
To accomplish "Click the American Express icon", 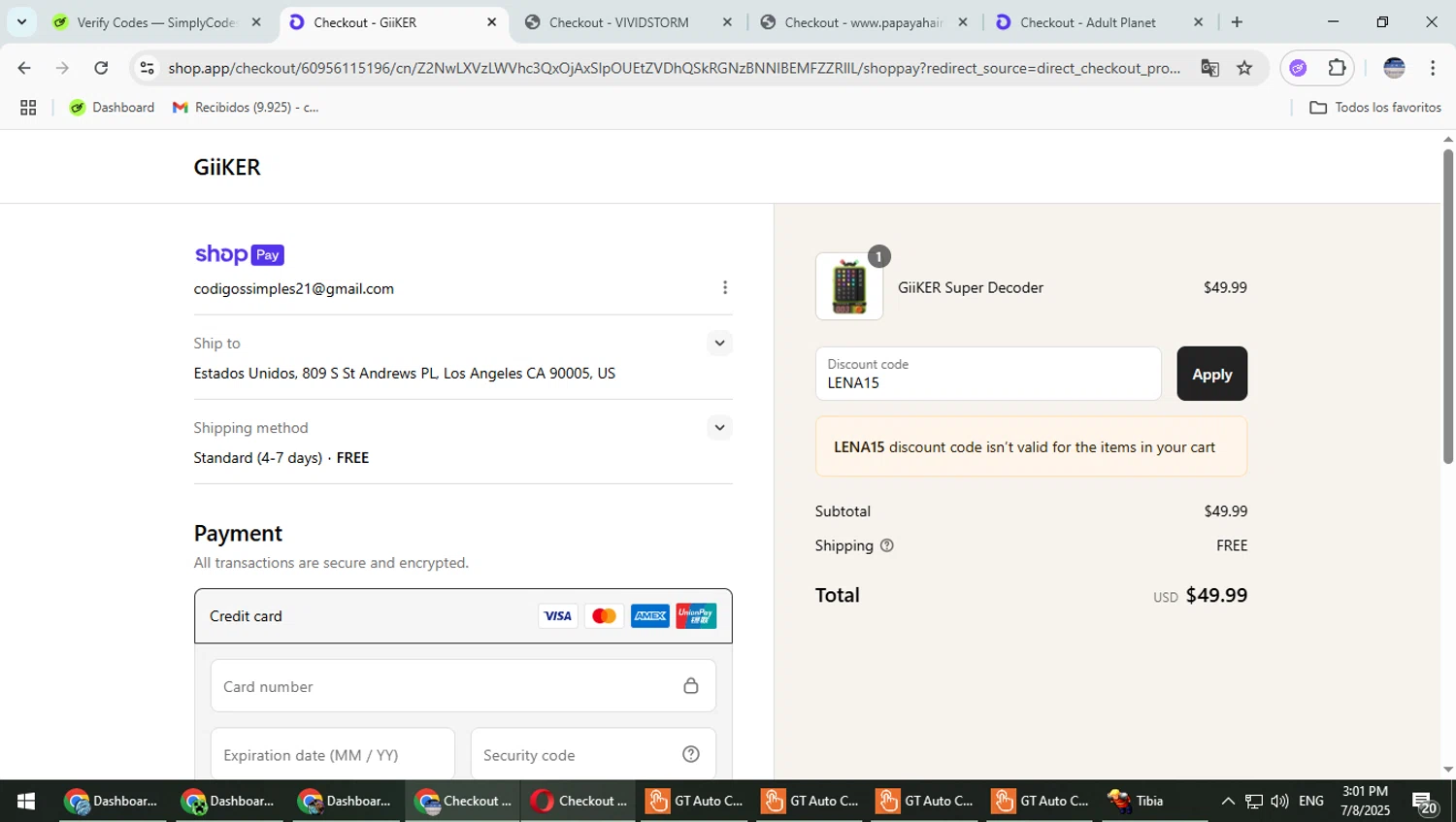I will (x=650, y=616).
